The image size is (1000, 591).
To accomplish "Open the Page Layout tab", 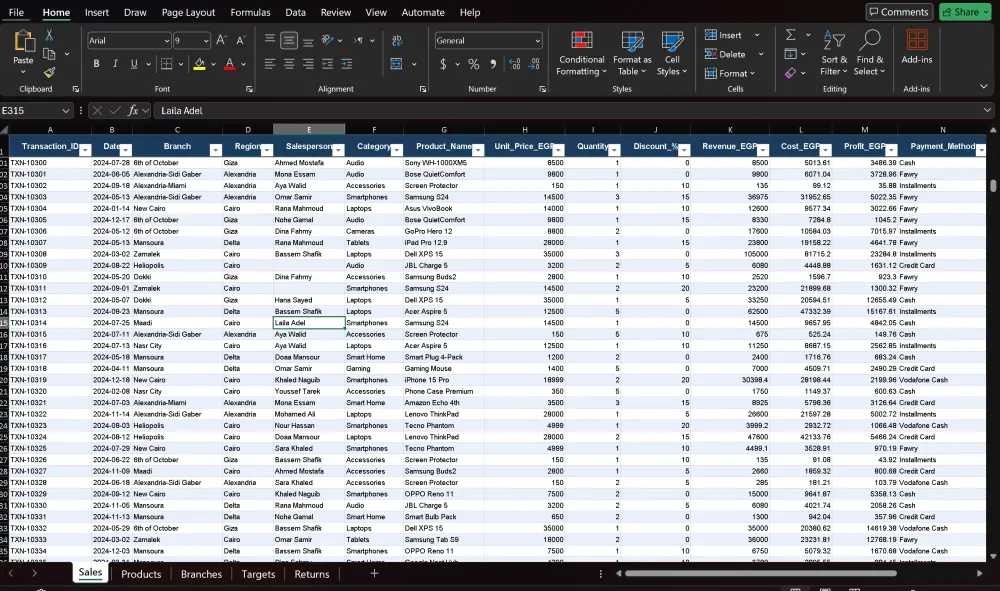I will (x=188, y=12).
